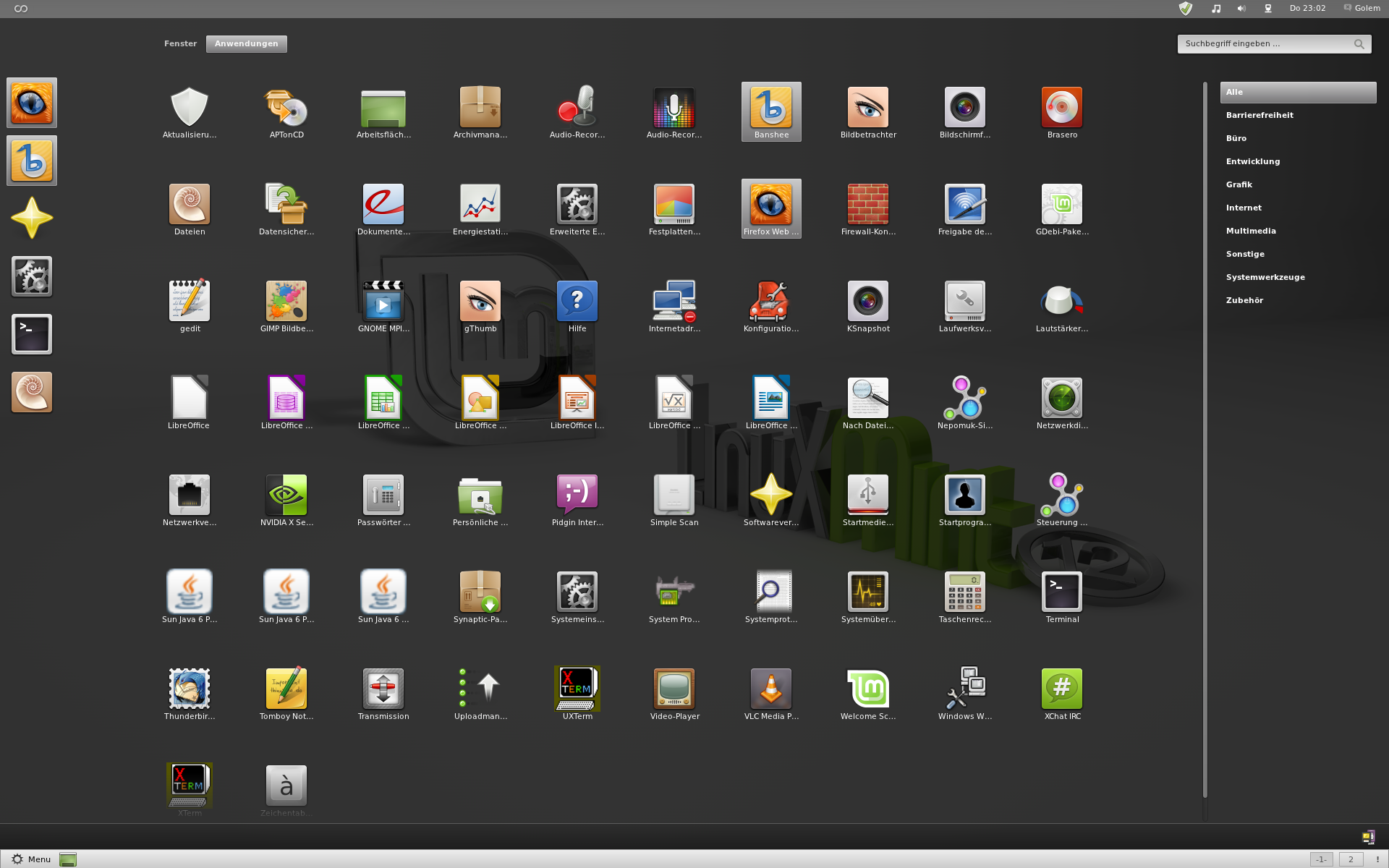Open the Menu button in bottom panel
Image resolution: width=1389 pixels, height=868 pixels.
(x=31, y=859)
